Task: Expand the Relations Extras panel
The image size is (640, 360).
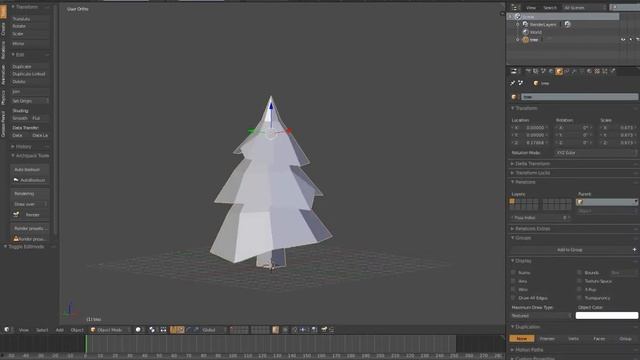Action: [x=532, y=229]
